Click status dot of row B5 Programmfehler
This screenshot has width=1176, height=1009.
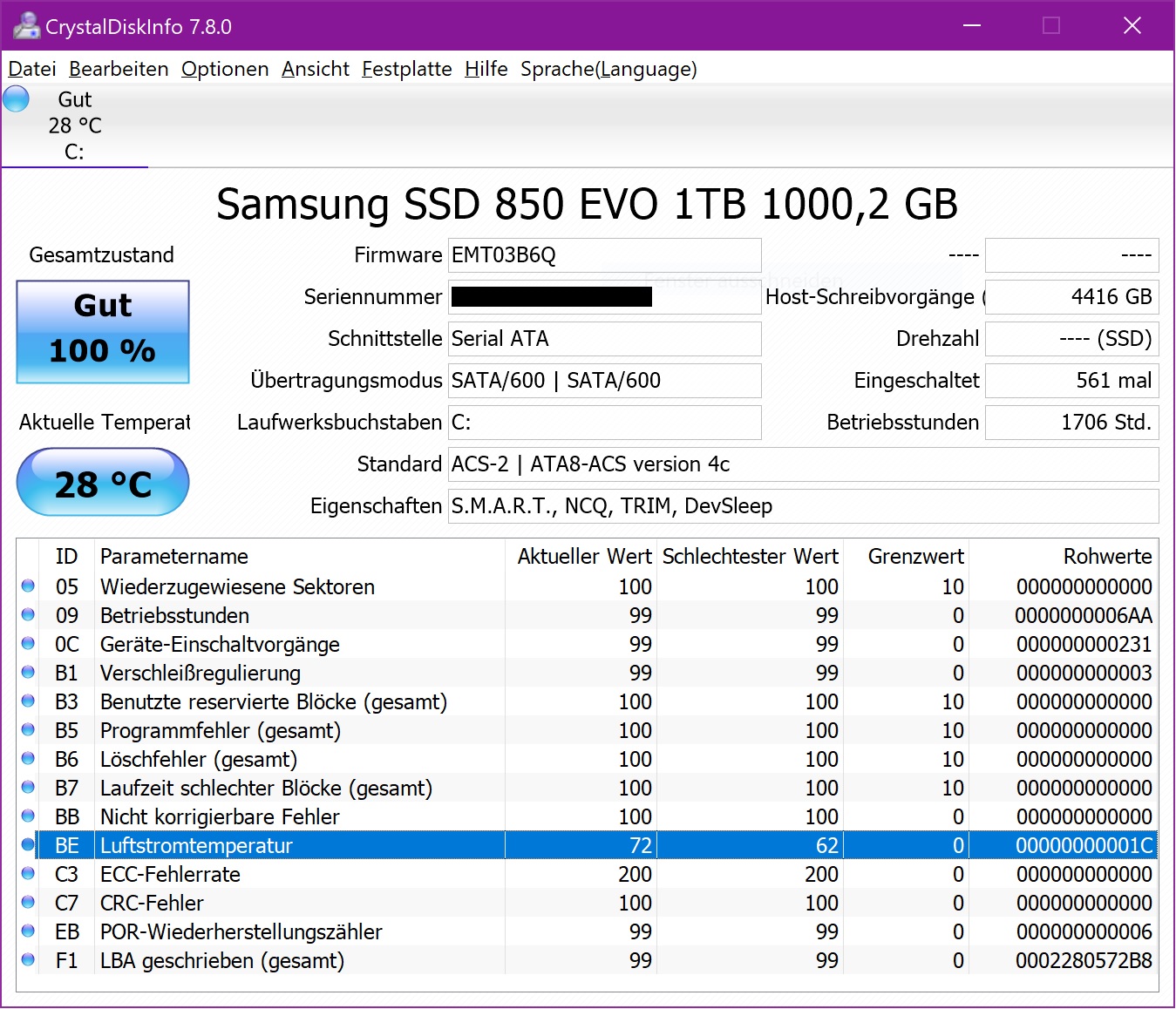(x=28, y=730)
